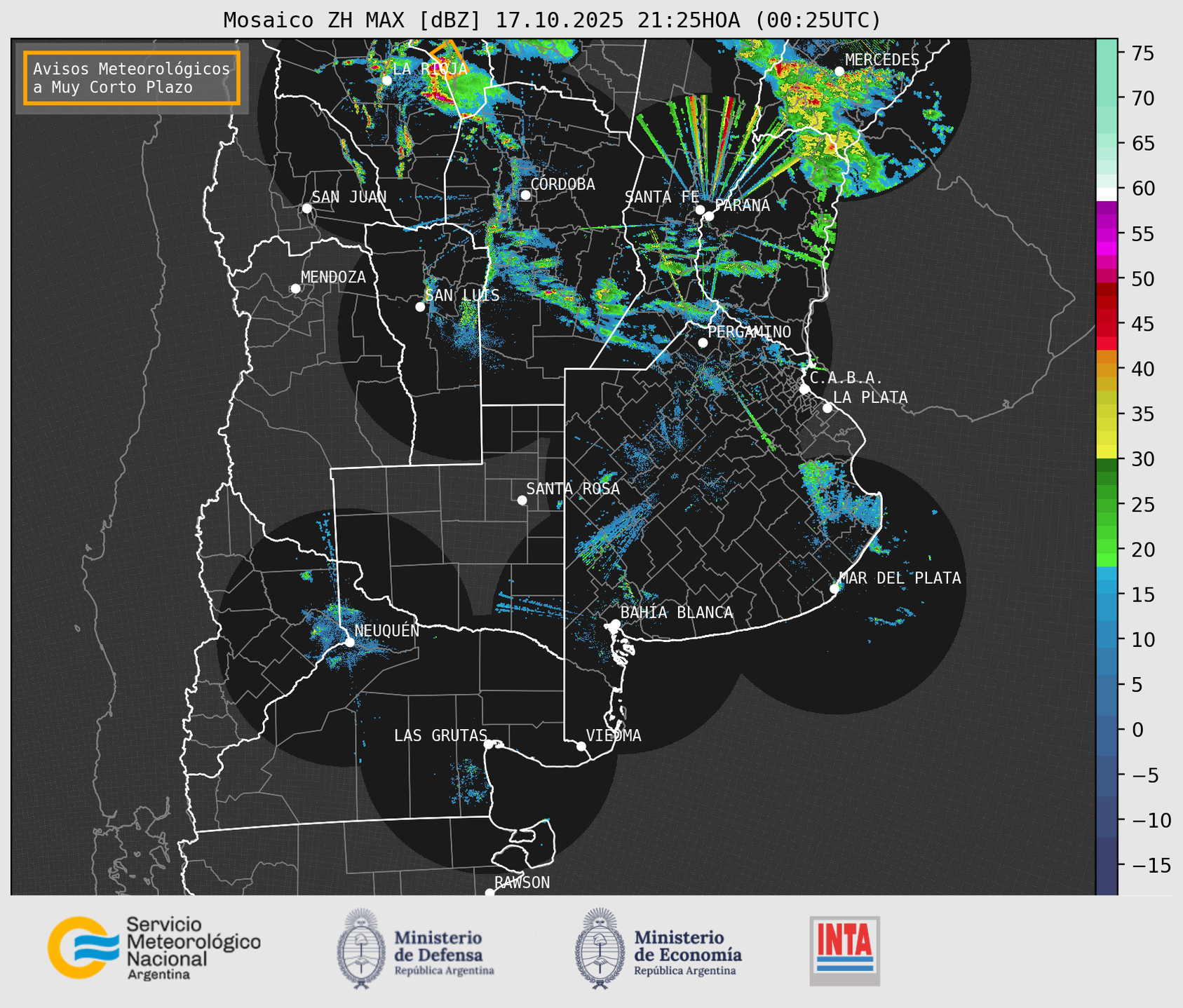
Task: Click the 40 dBZ orange color band
Action: click(1107, 369)
